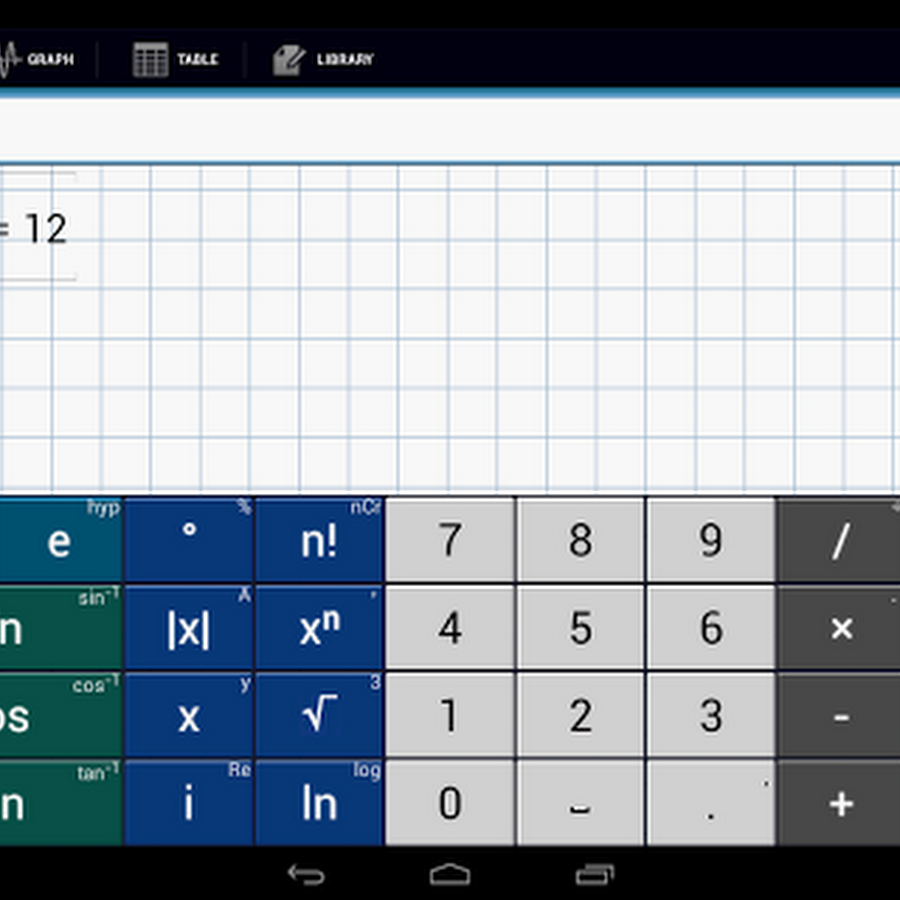
Task: Tap the natural log ln key
Action: click(319, 803)
